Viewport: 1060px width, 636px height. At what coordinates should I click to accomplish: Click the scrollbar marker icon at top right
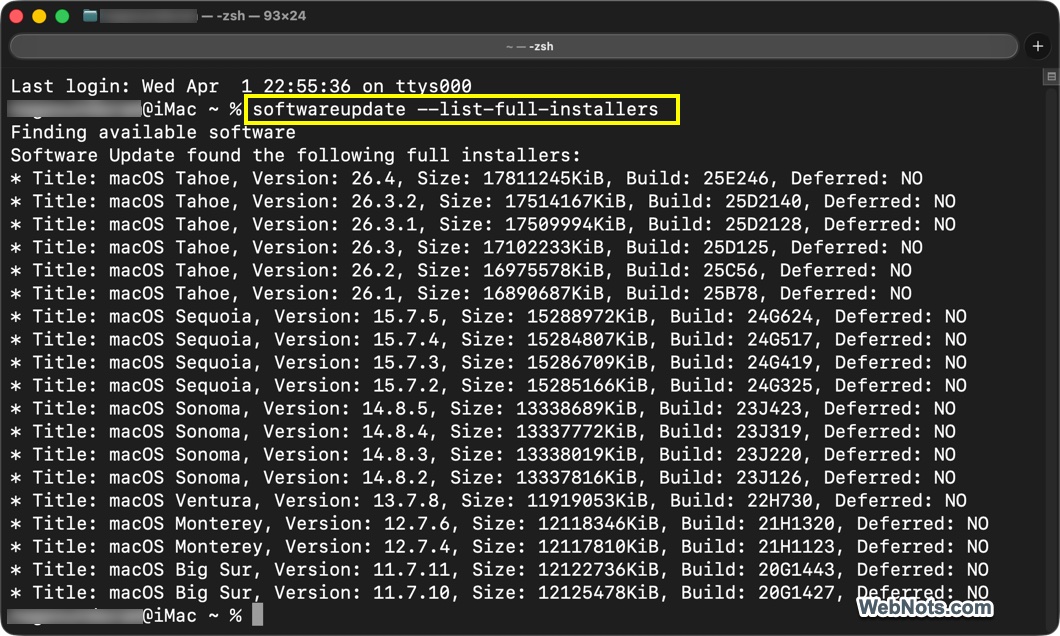pyautogui.click(x=1051, y=76)
